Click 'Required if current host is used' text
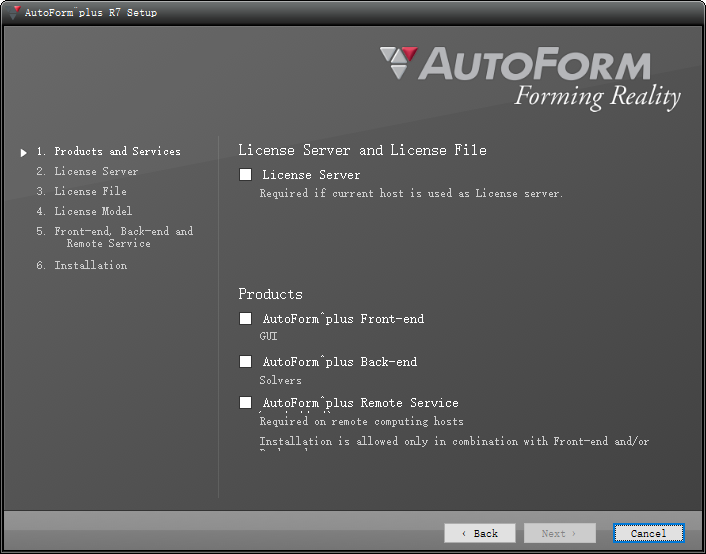Screen dimensions: 706x554 coord(411,194)
